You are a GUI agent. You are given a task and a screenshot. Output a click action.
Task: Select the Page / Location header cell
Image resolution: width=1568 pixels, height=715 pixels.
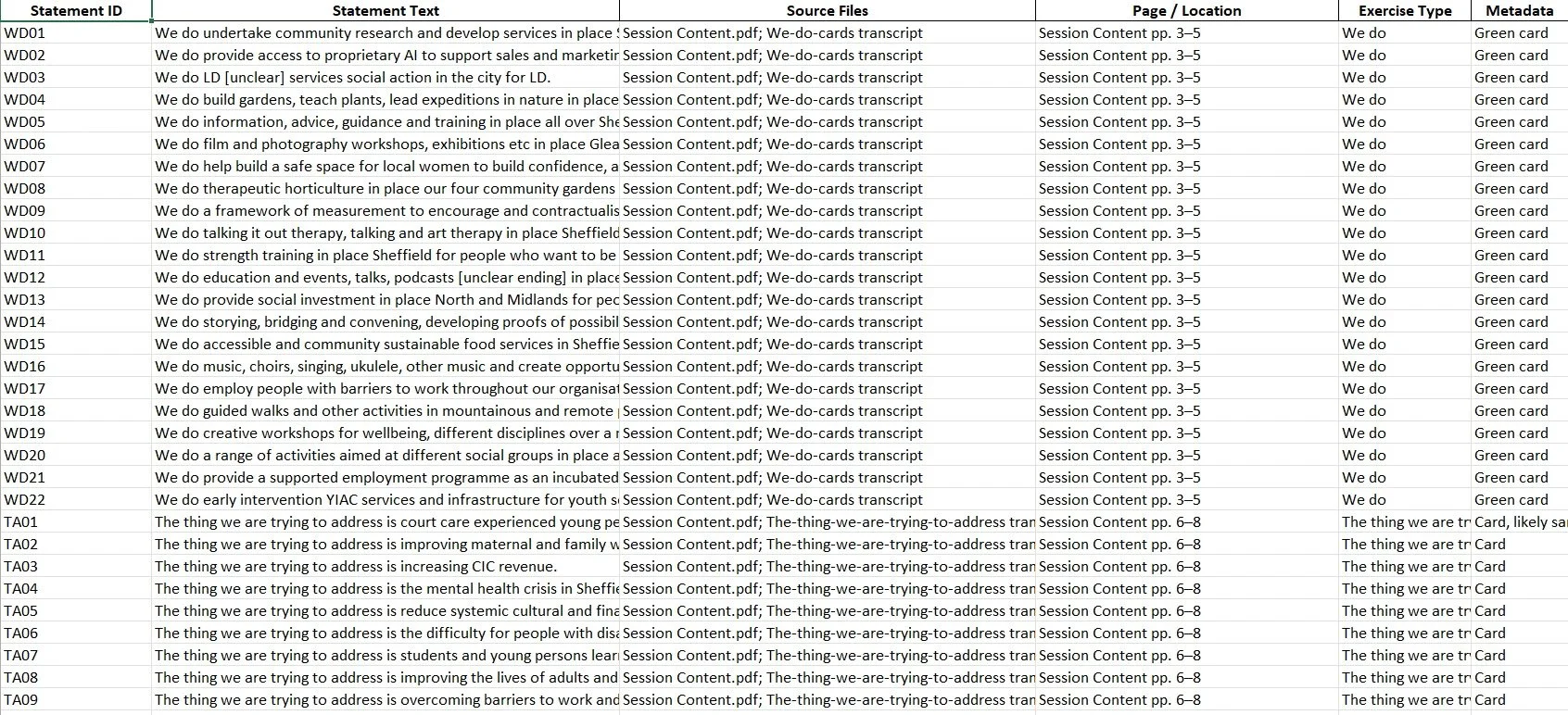click(x=1187, y=11)
